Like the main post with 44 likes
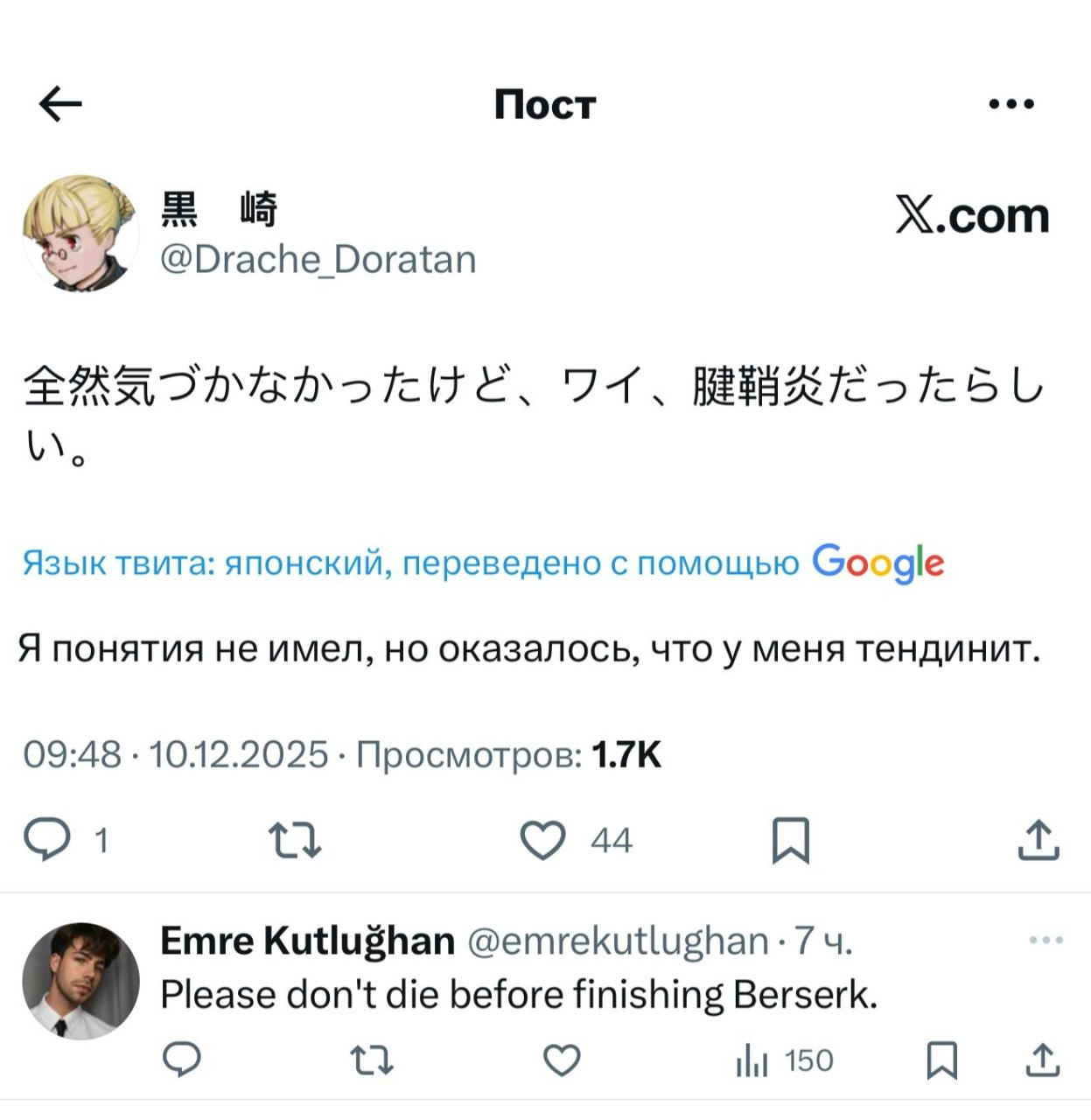Screen dimensions: 1091x1120 pos(543,840)
